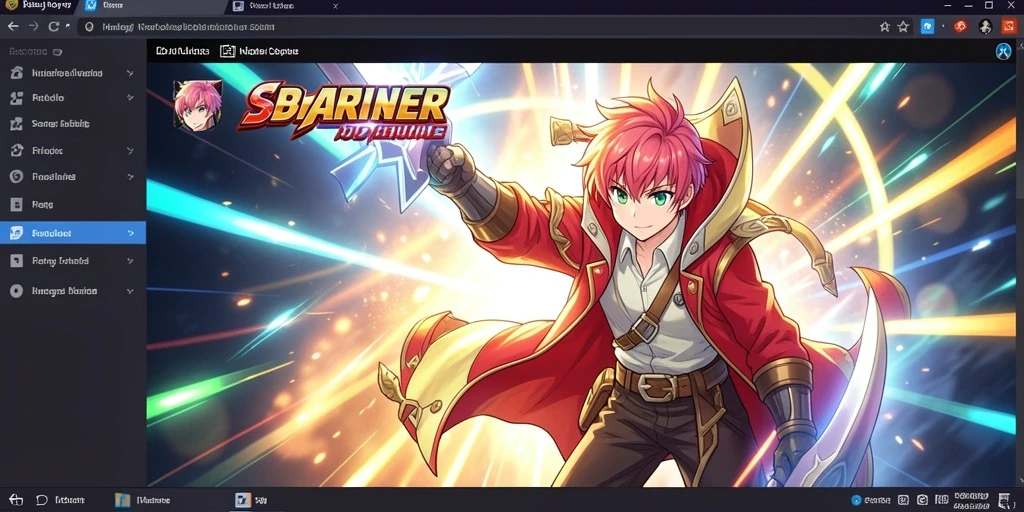Expand the first sidebar item via its chevron
The image size is (1024, 512).
pos(130,73)
